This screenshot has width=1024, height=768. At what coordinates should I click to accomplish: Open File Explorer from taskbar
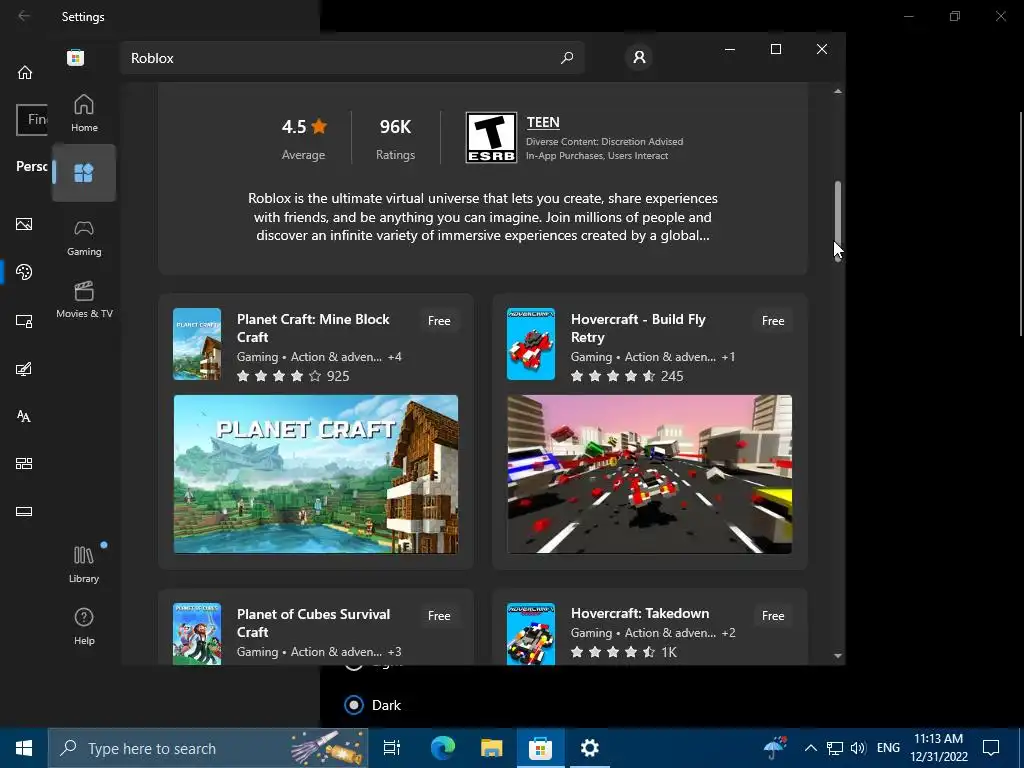click(491, 748)
